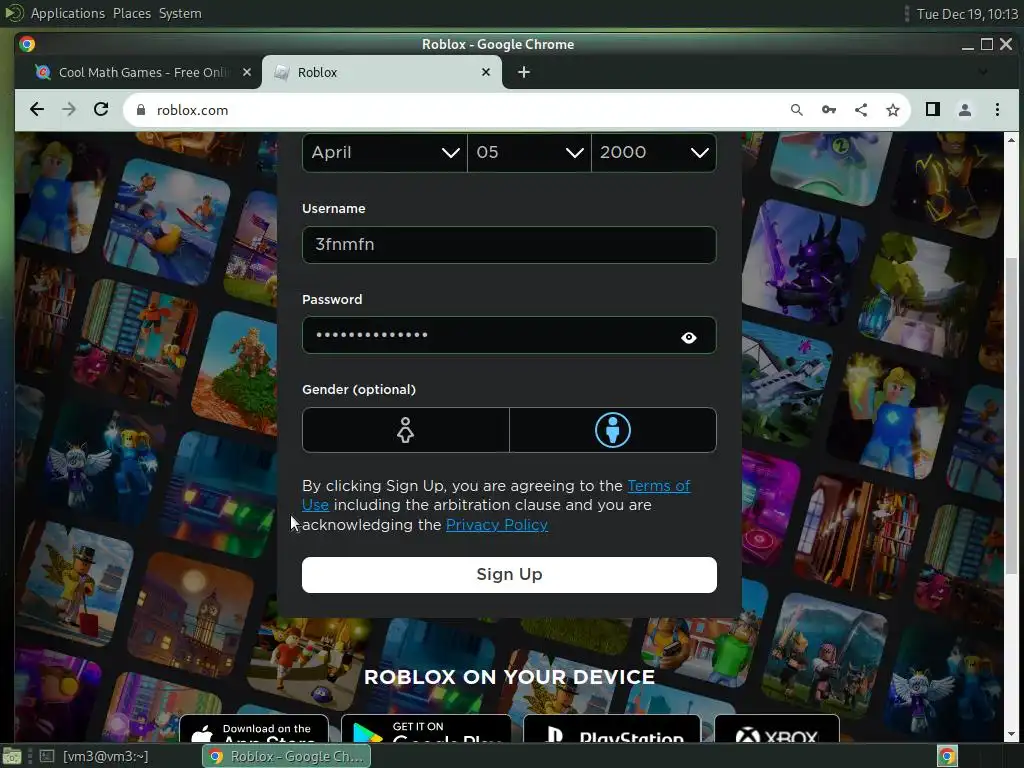
Task: Click the scrollbar down arrow
Action: pyautogui.click(x=1011, y=734)
